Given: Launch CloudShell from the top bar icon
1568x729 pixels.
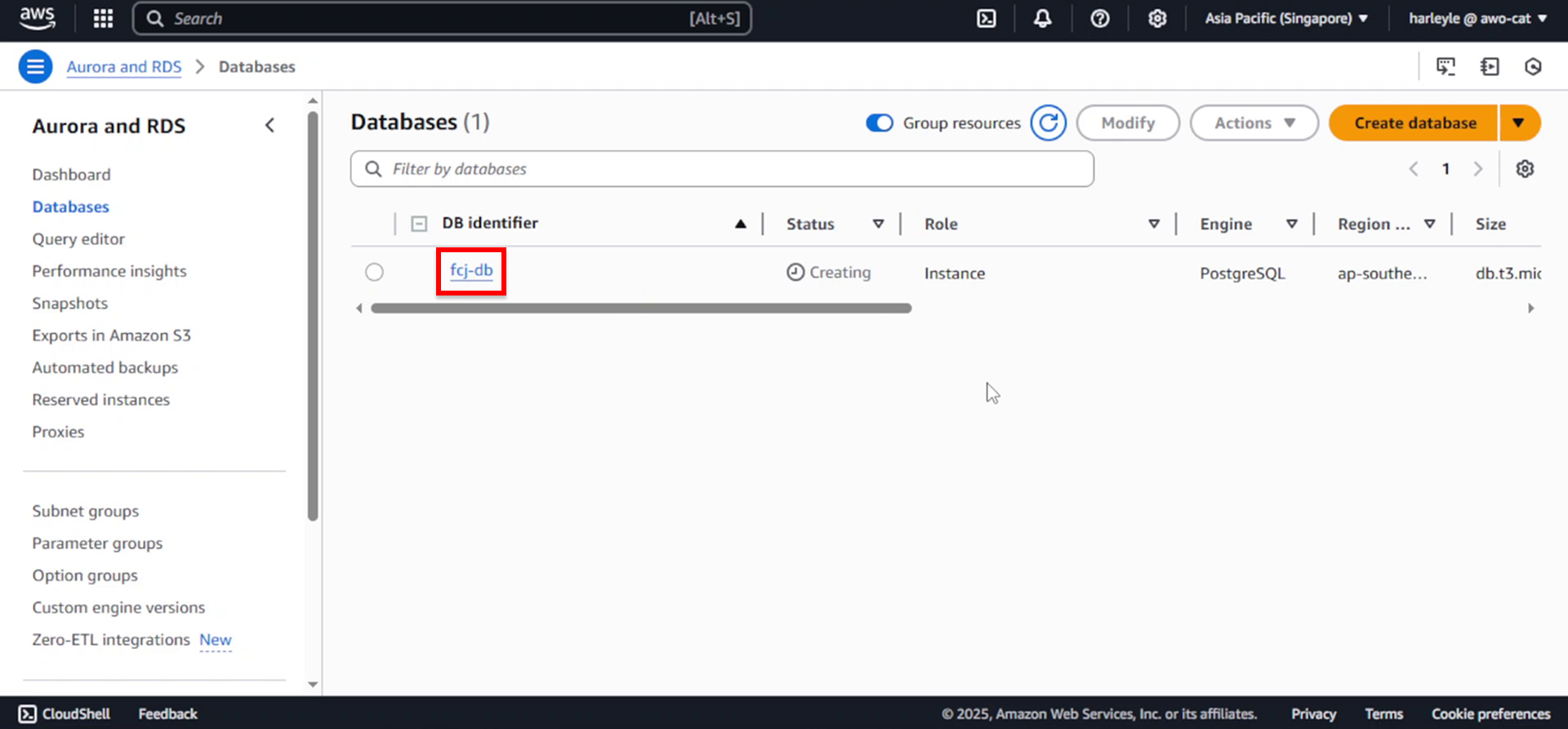Looking at the screenshot, I should coord(987,18).
